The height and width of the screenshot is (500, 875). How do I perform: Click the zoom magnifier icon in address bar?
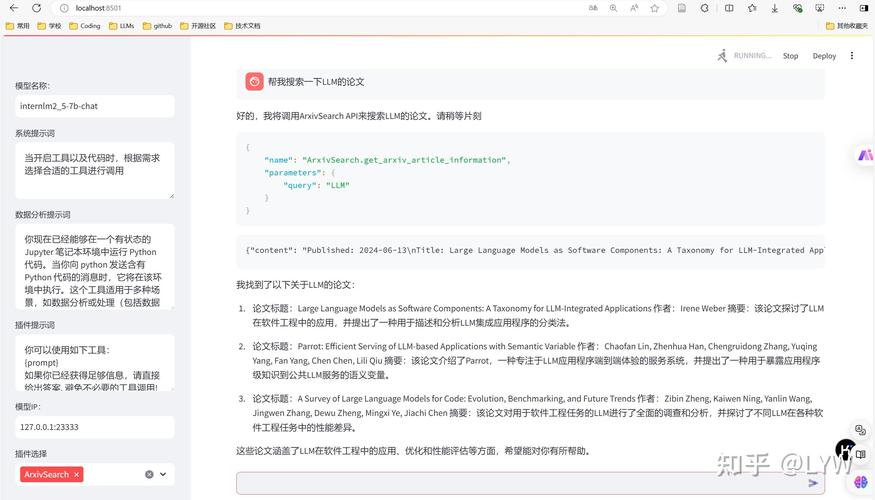[x=613, y=8]
